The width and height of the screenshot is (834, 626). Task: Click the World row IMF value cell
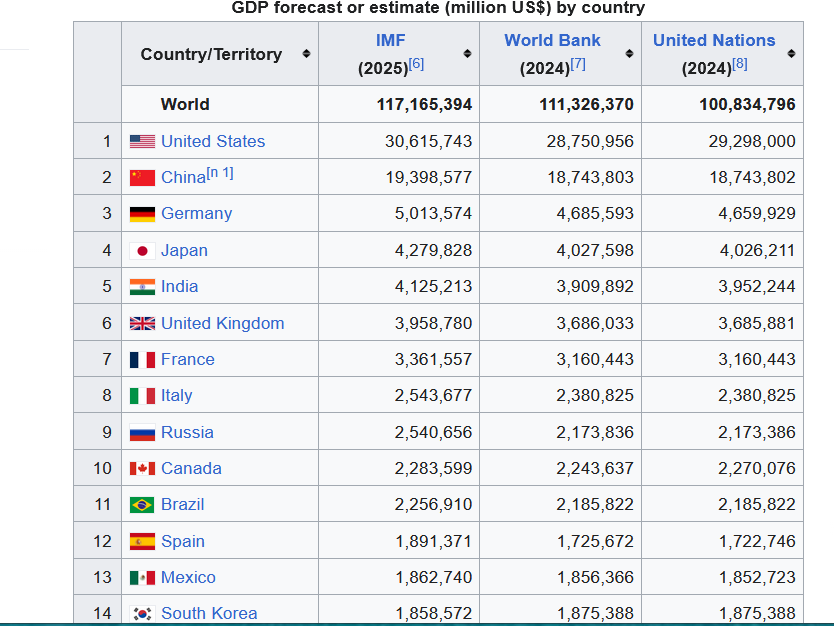(x=424, y=104)
